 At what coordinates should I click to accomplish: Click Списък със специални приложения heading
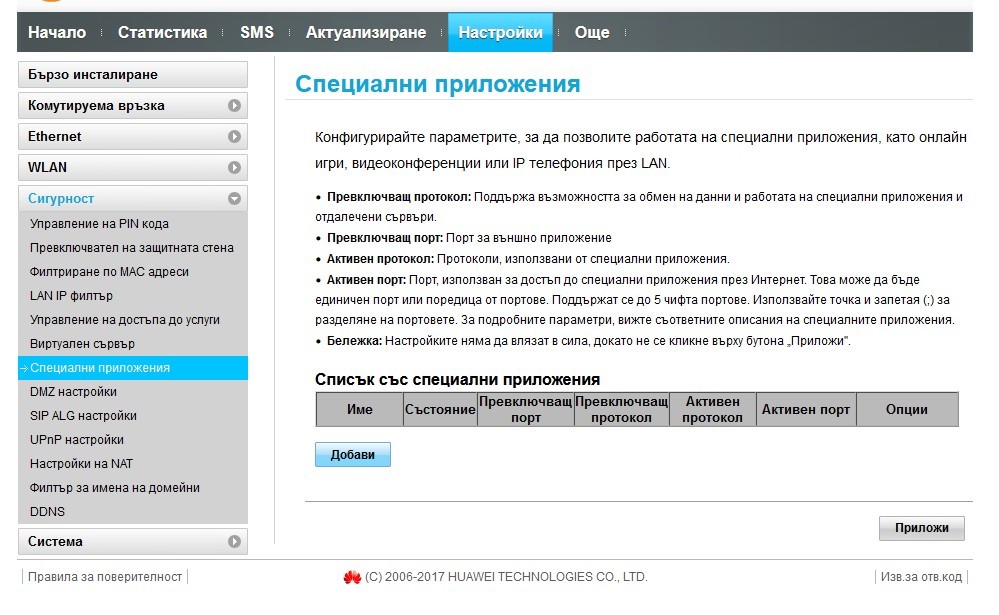pyautogui.click(x=457, y=380)
